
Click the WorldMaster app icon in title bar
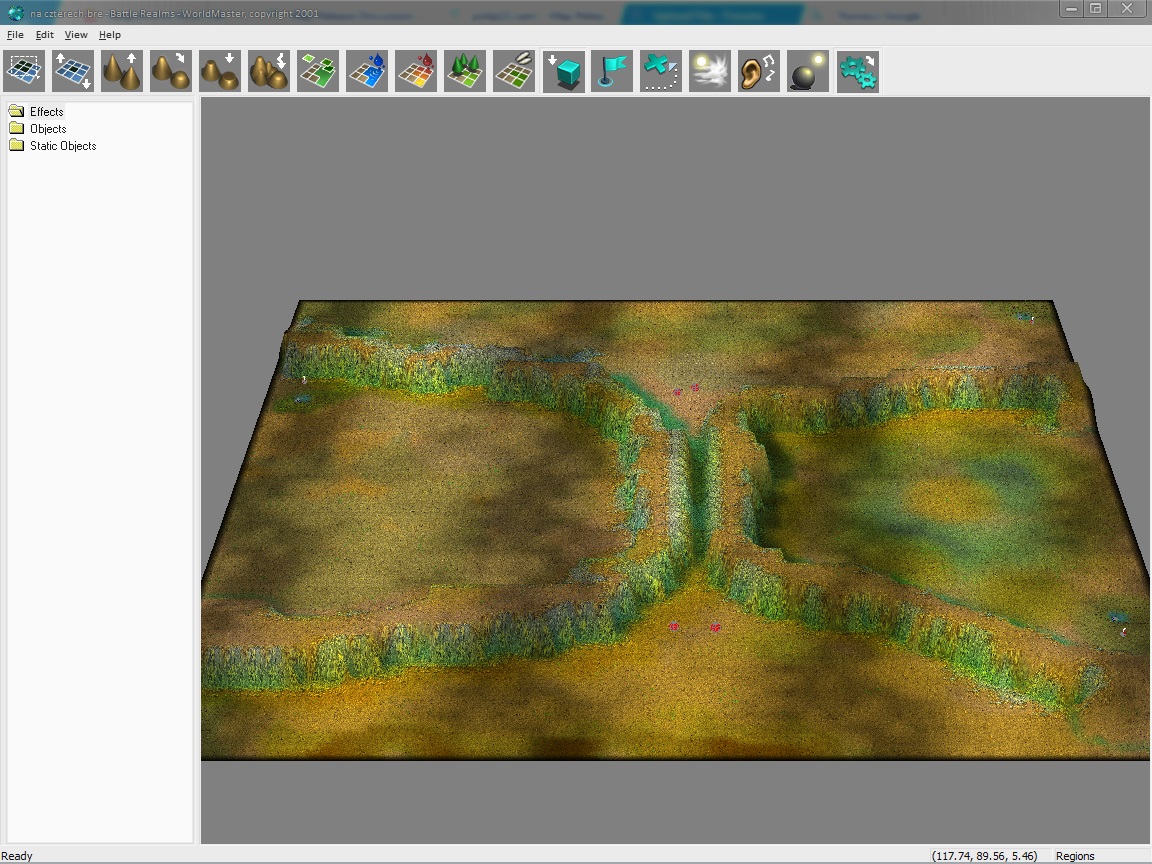pos(15,12)
